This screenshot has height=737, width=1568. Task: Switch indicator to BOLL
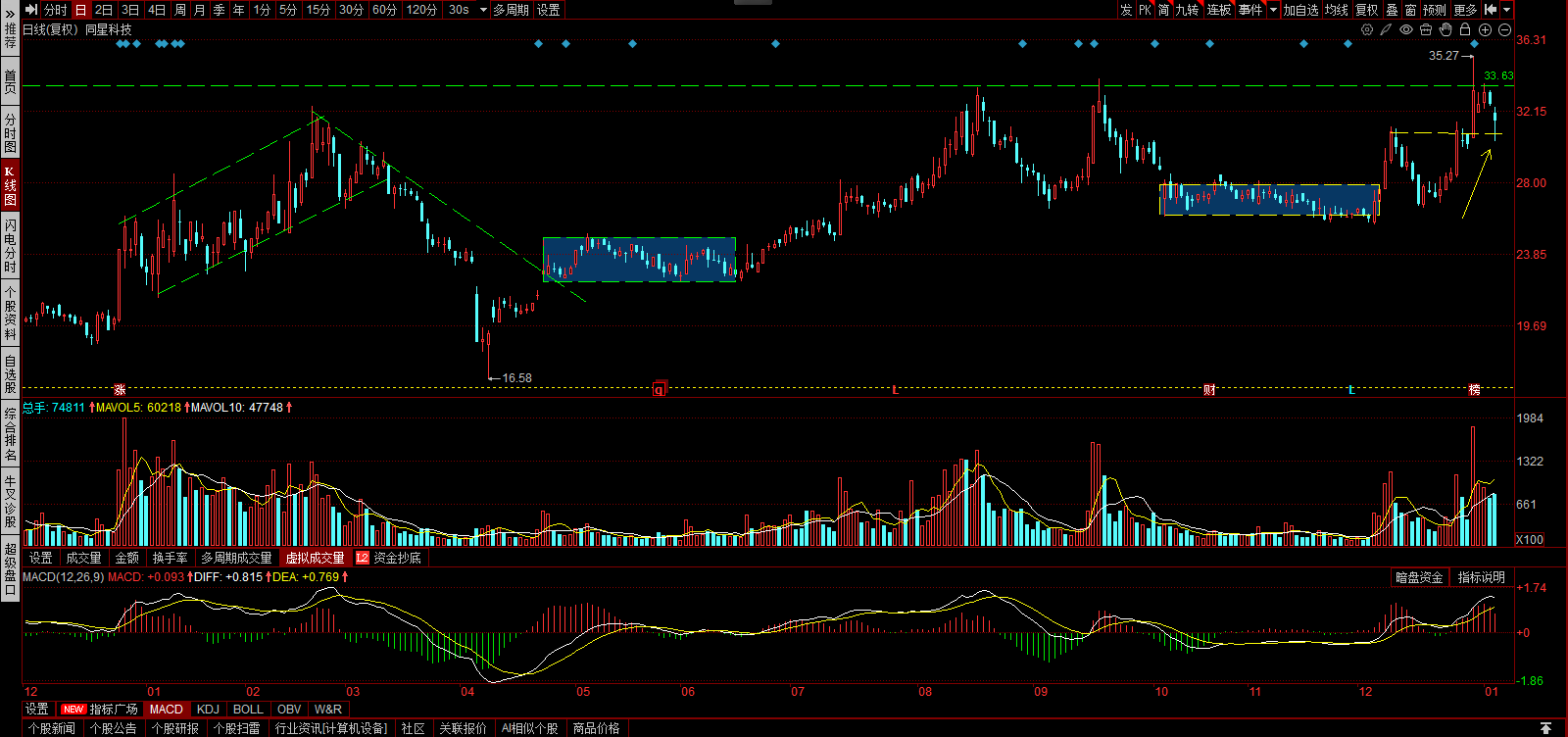[x=248, y=709]
